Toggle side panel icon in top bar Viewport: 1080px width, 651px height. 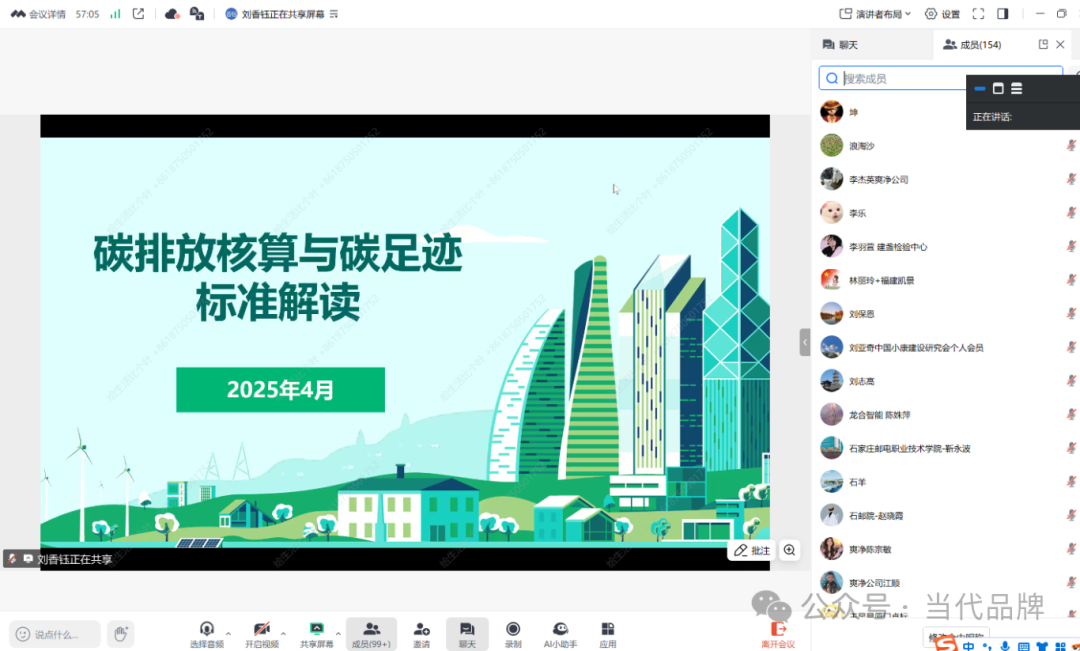click(1003, 14)
